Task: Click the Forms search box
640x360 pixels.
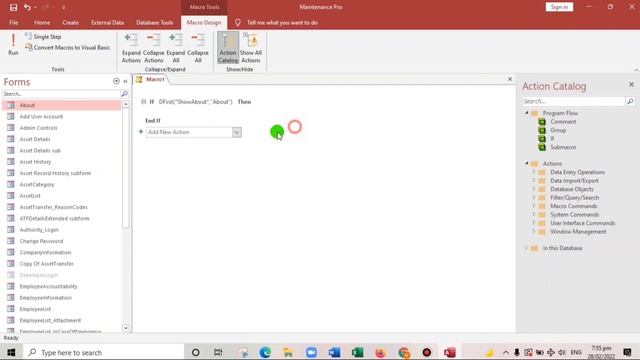Action: (x=61, y=94)
